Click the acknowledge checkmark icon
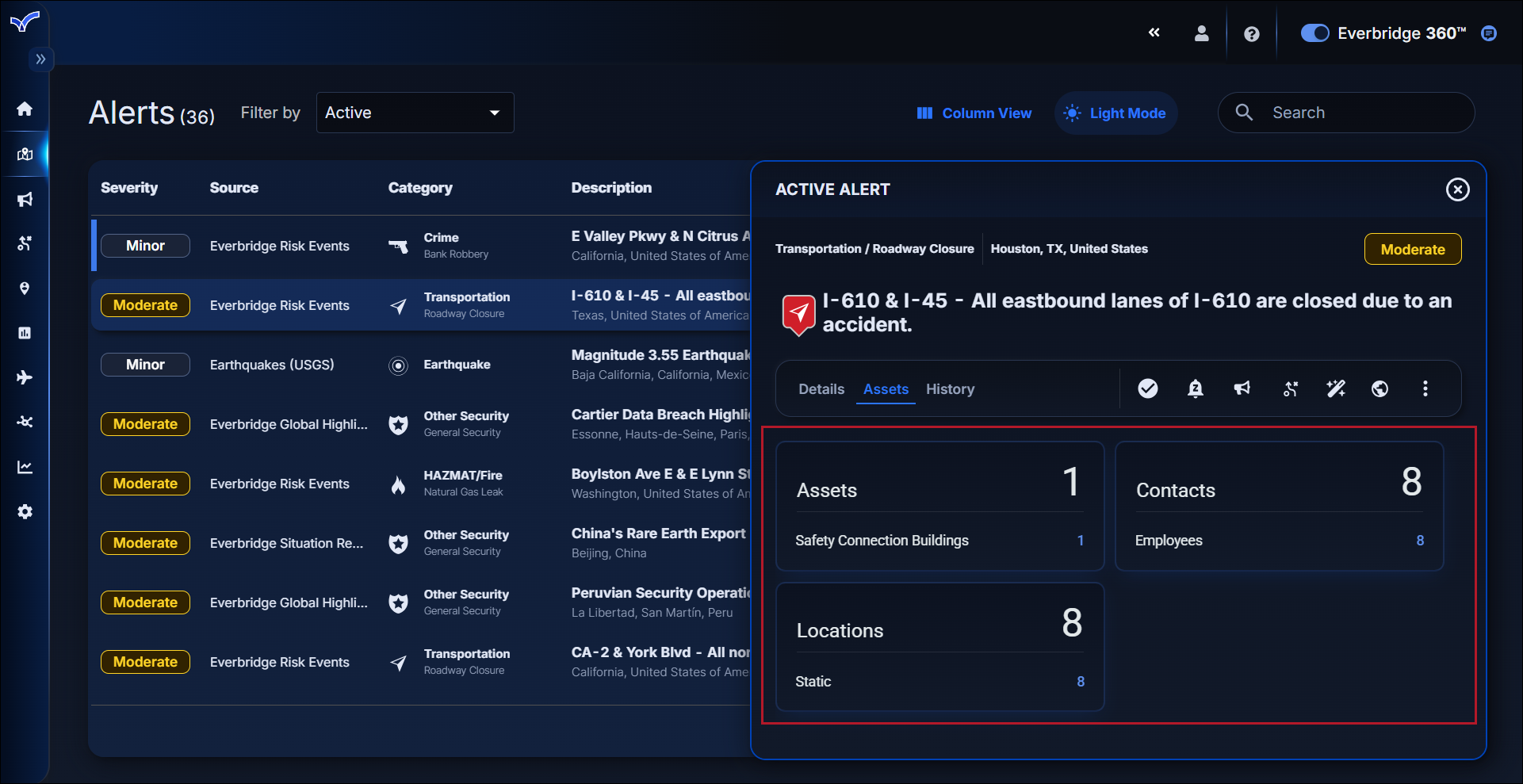 [x=1148, y=388]
